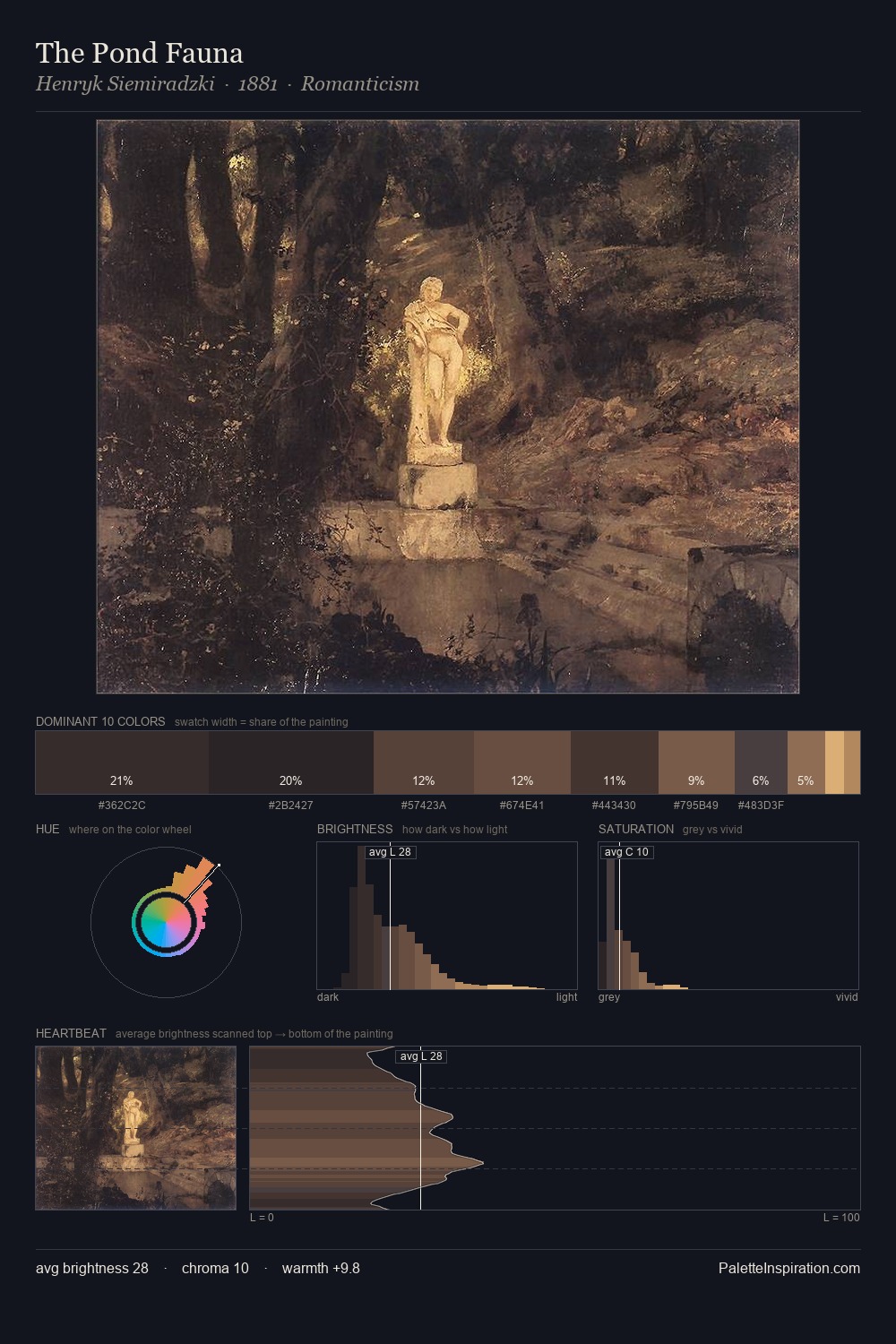Click the HEARTBEAT section heading
This screenshot has width=896, height=1344.
tap(71, 1033)
